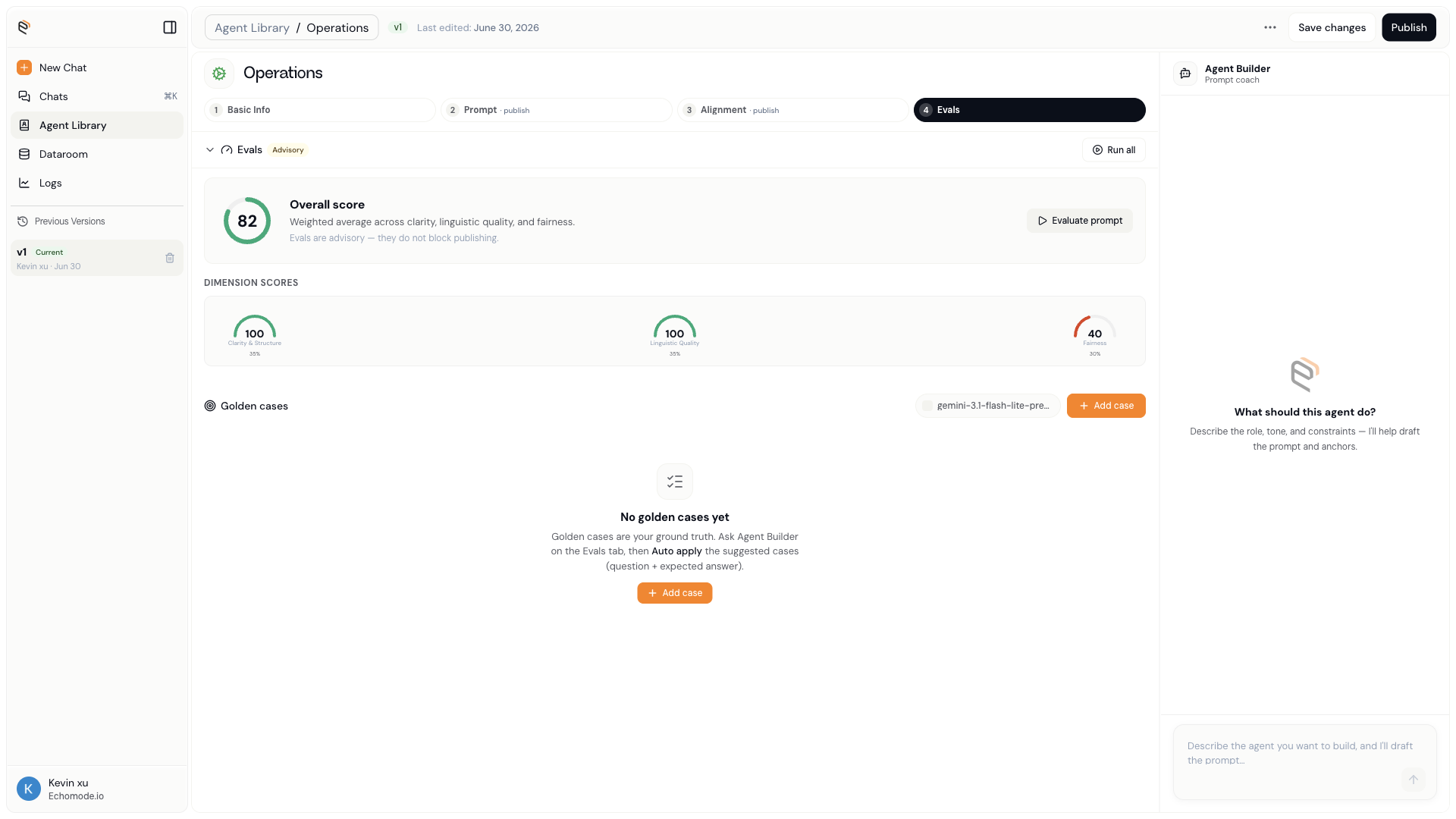Image resolution: width=1456 pixels, height=819 pixels.
Task: Open the gemini-3.1-flash-lite model selector
Action: [x=987, y=406]
